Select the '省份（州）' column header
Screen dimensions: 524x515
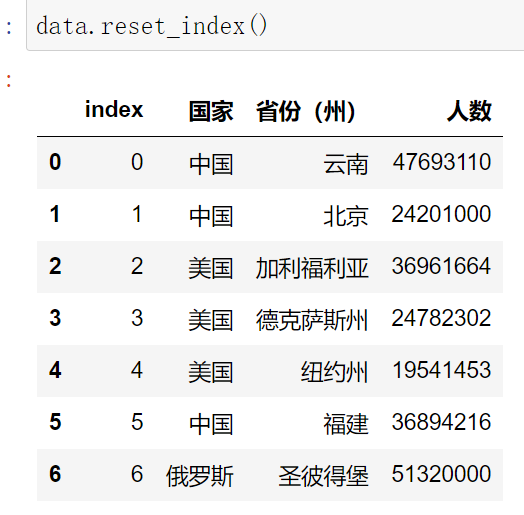click(x=306, y=111)
